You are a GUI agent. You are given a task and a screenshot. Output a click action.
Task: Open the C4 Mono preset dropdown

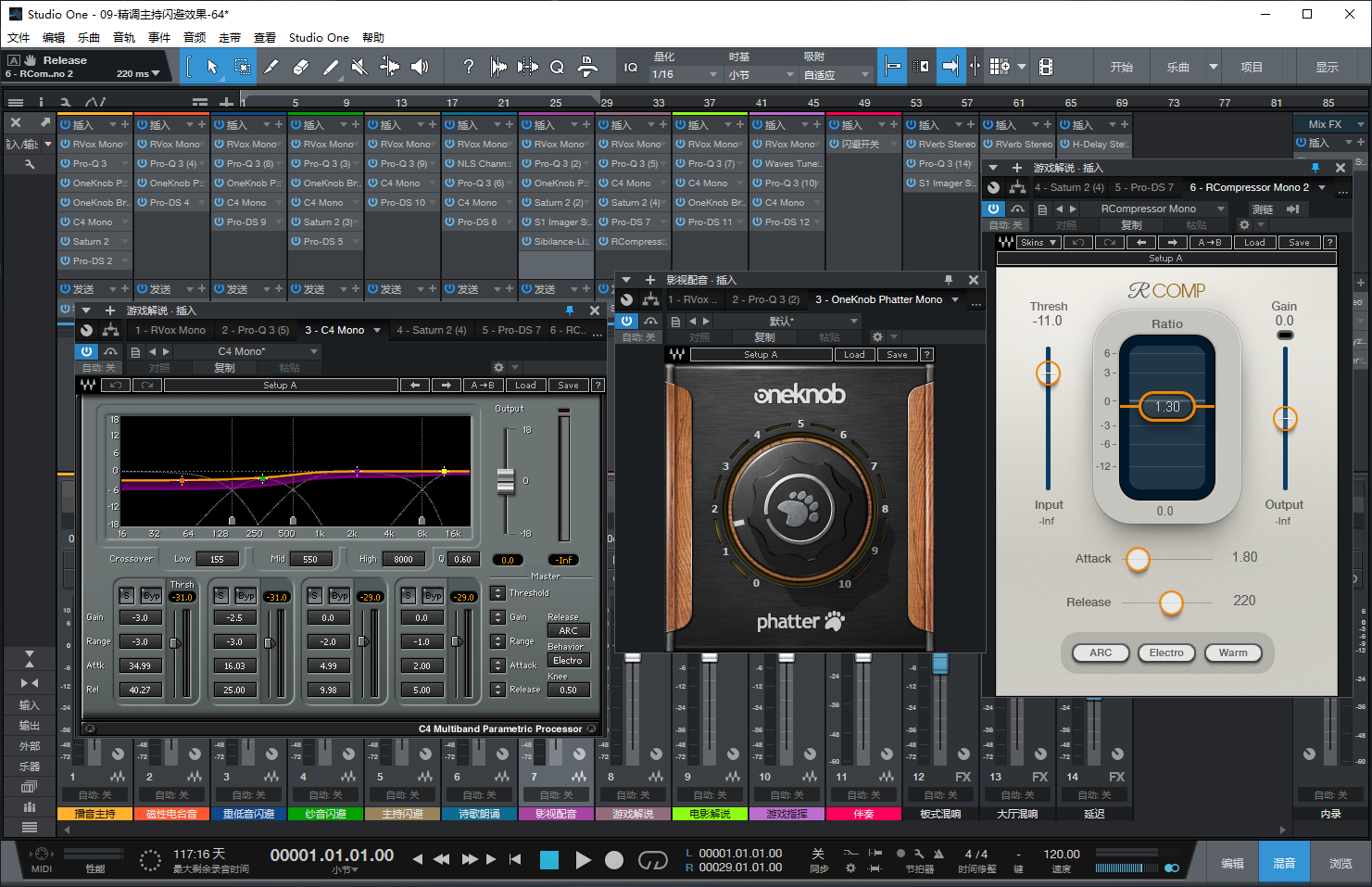[x=314, y=351]
